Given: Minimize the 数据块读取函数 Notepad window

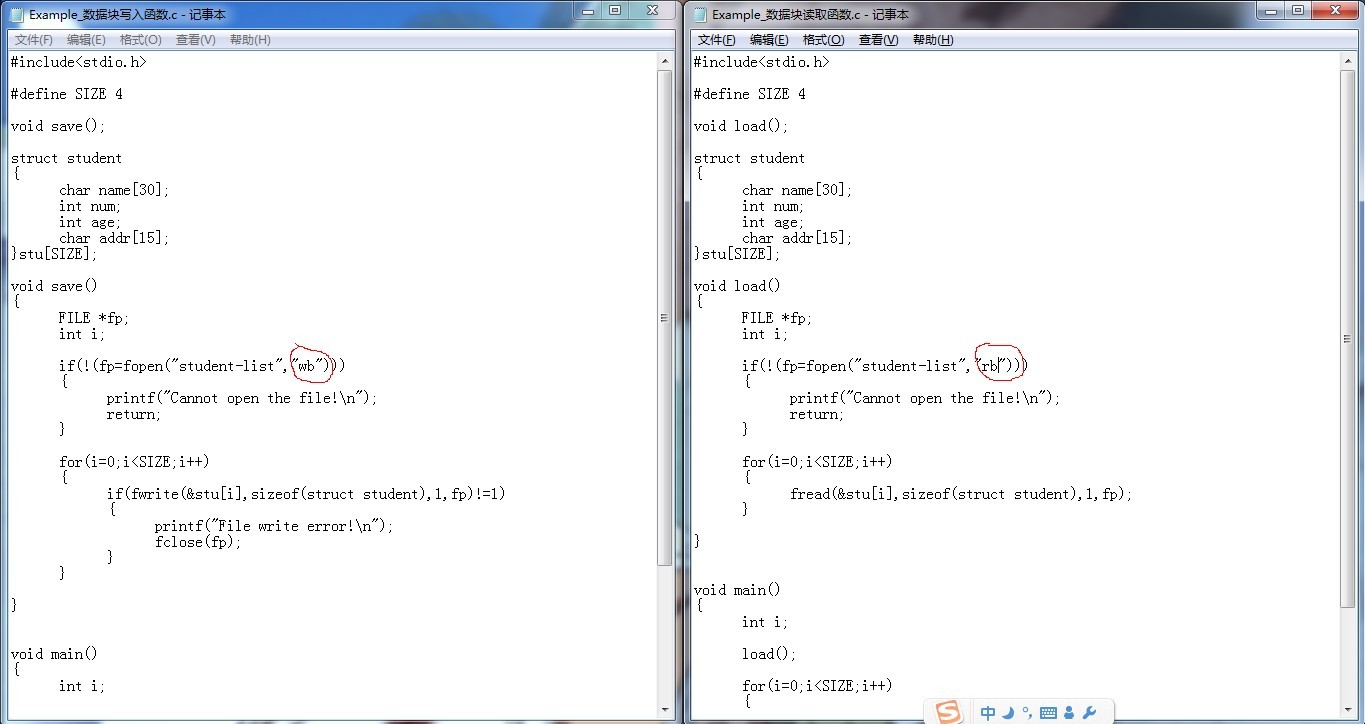Looking at the screenshot, I should point(1272,10).
